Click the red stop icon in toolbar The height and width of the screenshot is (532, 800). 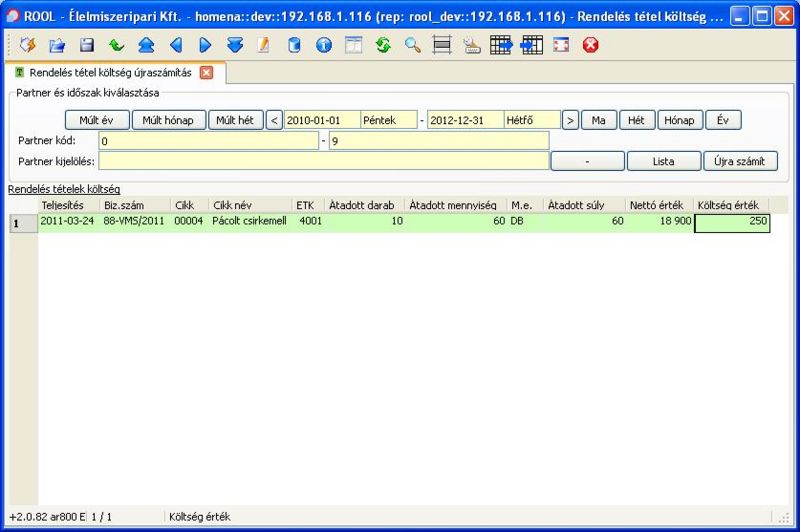pos(591,45)
